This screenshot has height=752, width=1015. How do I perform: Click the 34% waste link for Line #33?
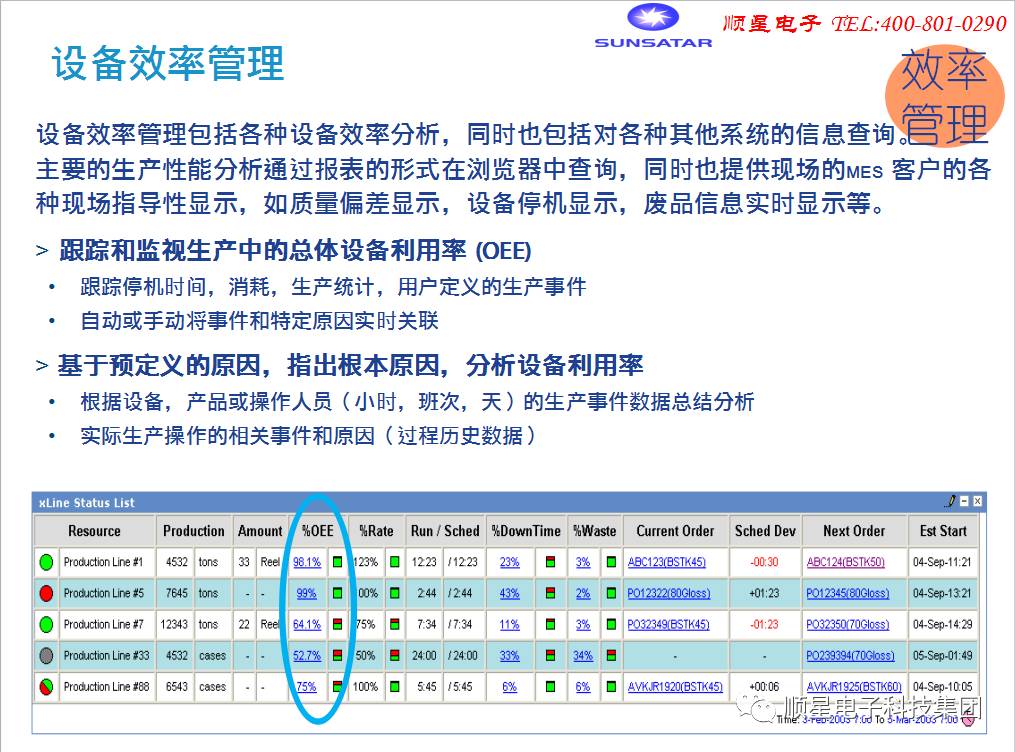click(x=583, y=656)
